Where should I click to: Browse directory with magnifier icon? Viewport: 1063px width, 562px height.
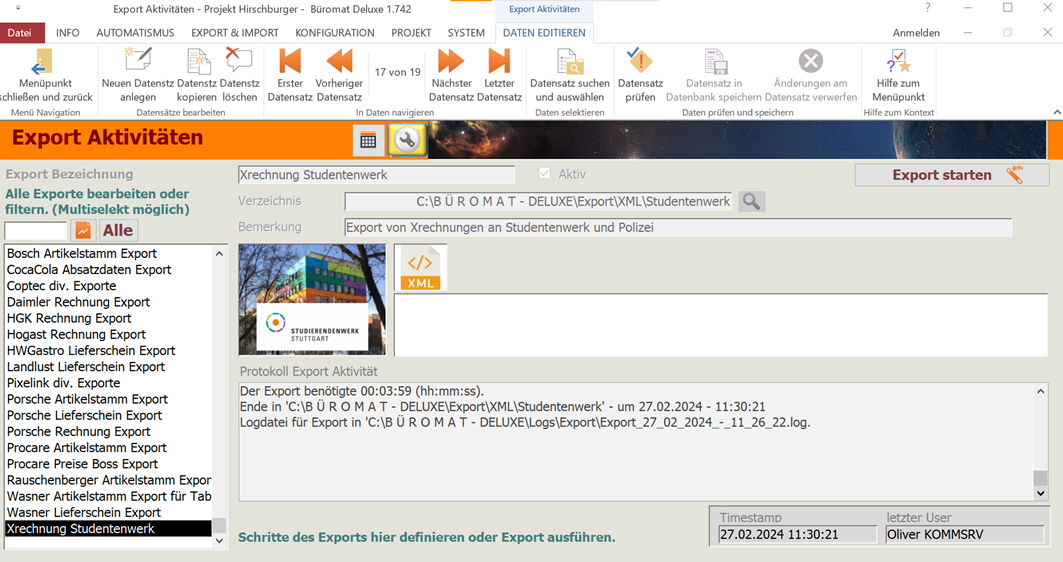tap(751, 202)
